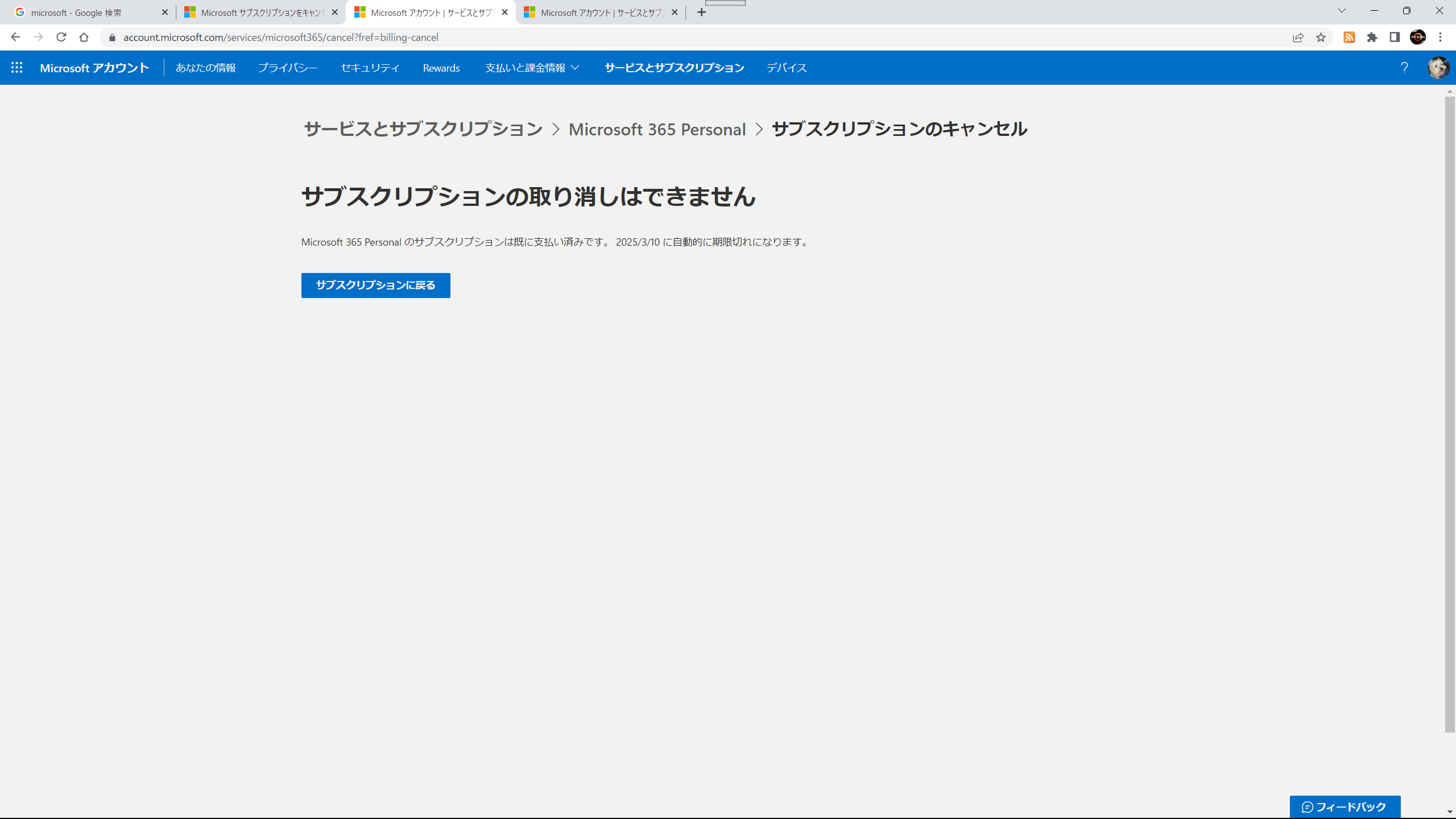Open デバイス in the navigation
1456x819 pixels.
coord(787,68)
